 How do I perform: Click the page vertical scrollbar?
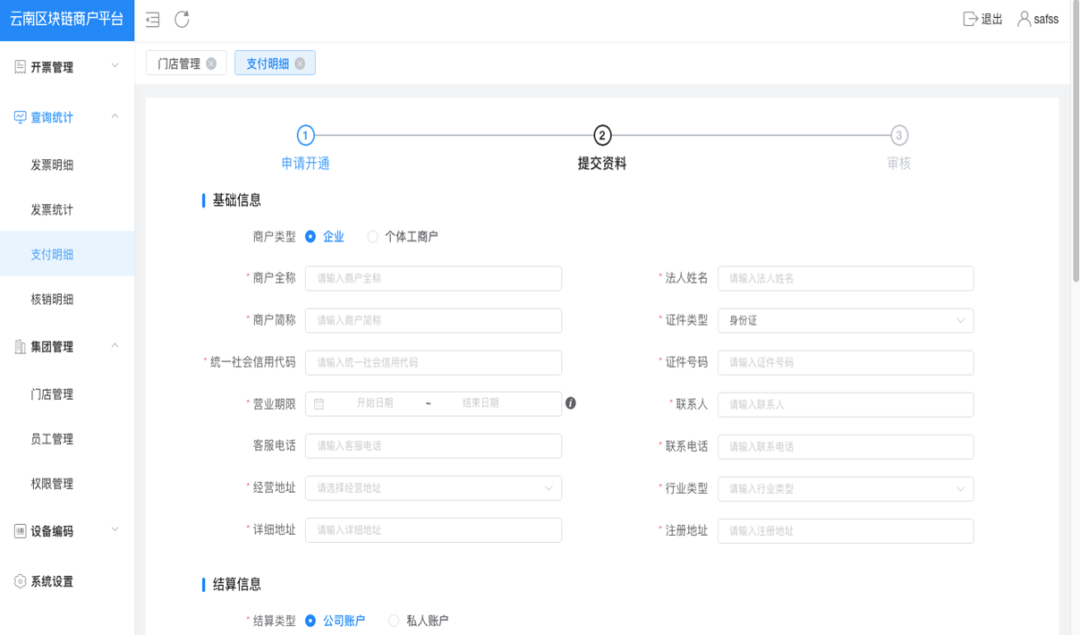(x=1076, y=141)
